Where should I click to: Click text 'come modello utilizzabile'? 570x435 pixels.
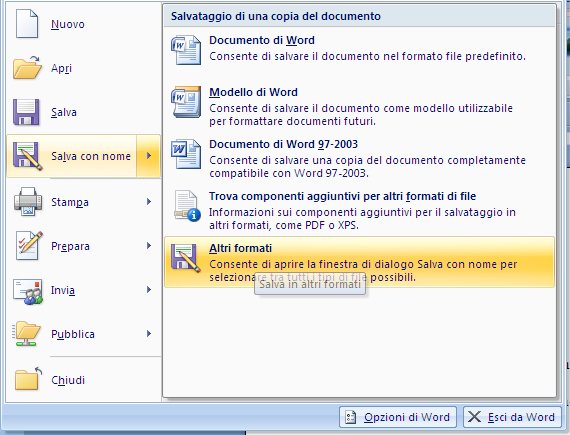coord(445,108)
